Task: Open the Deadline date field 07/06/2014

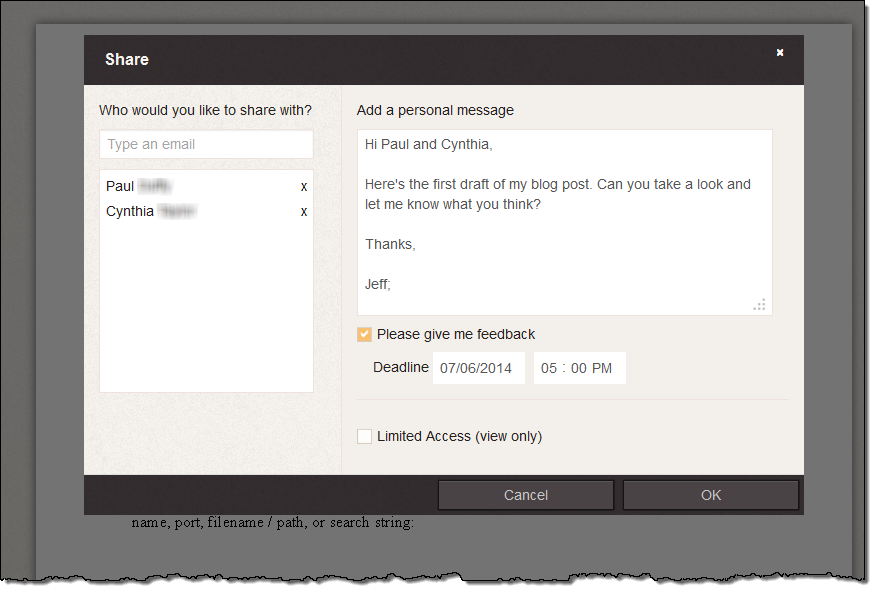Action: pos(477,368)
